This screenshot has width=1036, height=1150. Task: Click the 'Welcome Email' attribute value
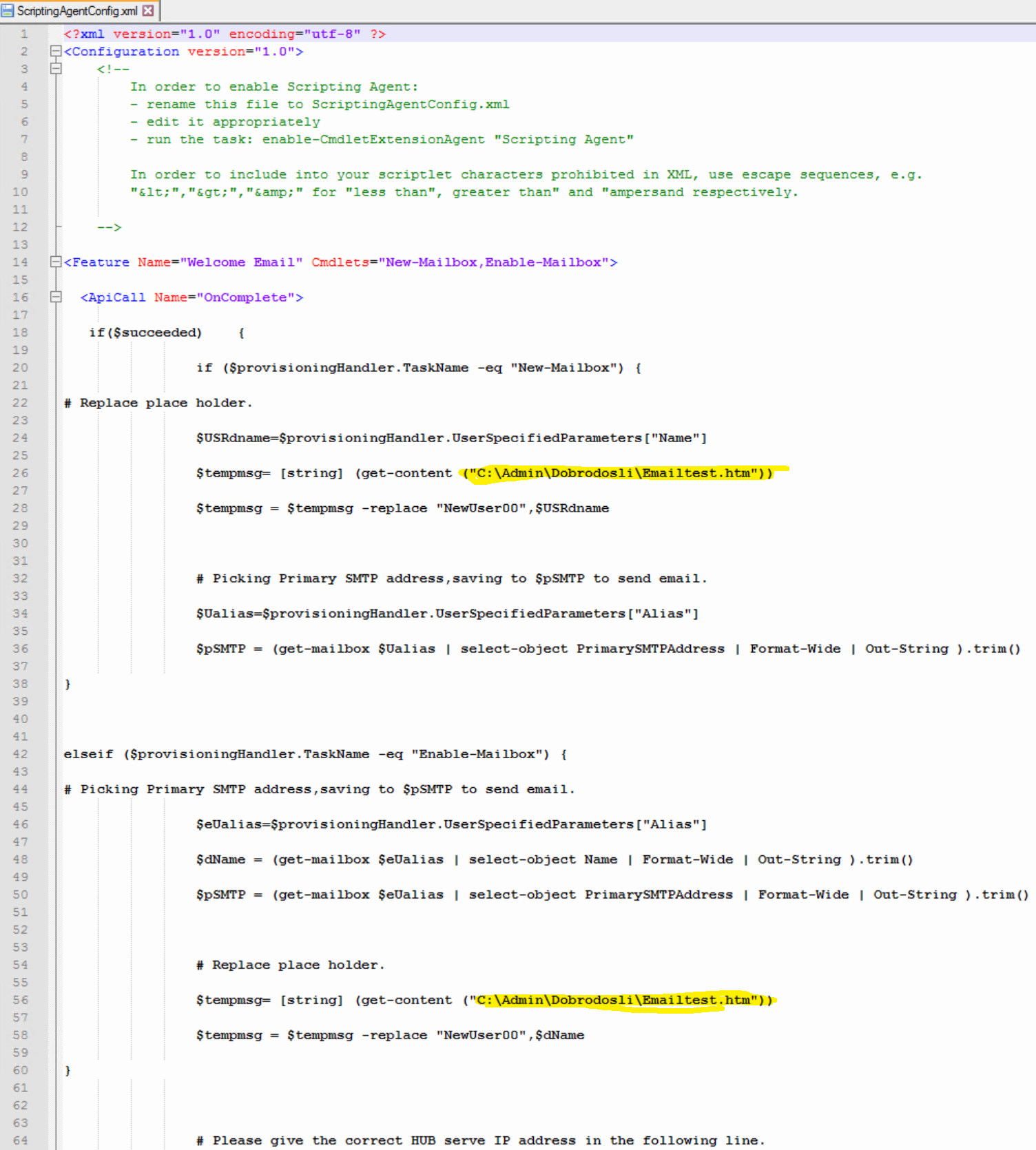point(241,262)
